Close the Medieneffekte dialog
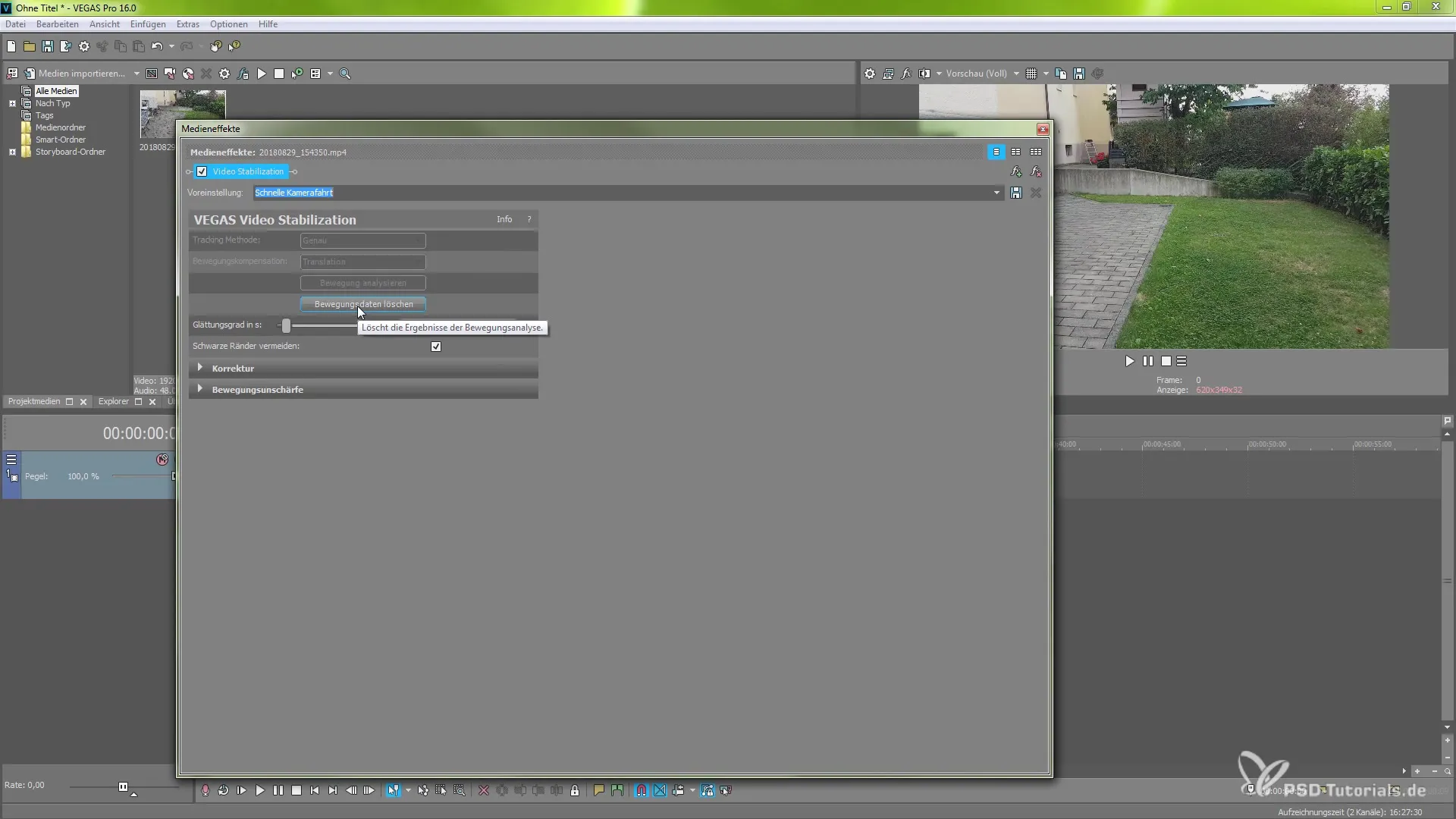1456x819 pixels. [1043, 129]
